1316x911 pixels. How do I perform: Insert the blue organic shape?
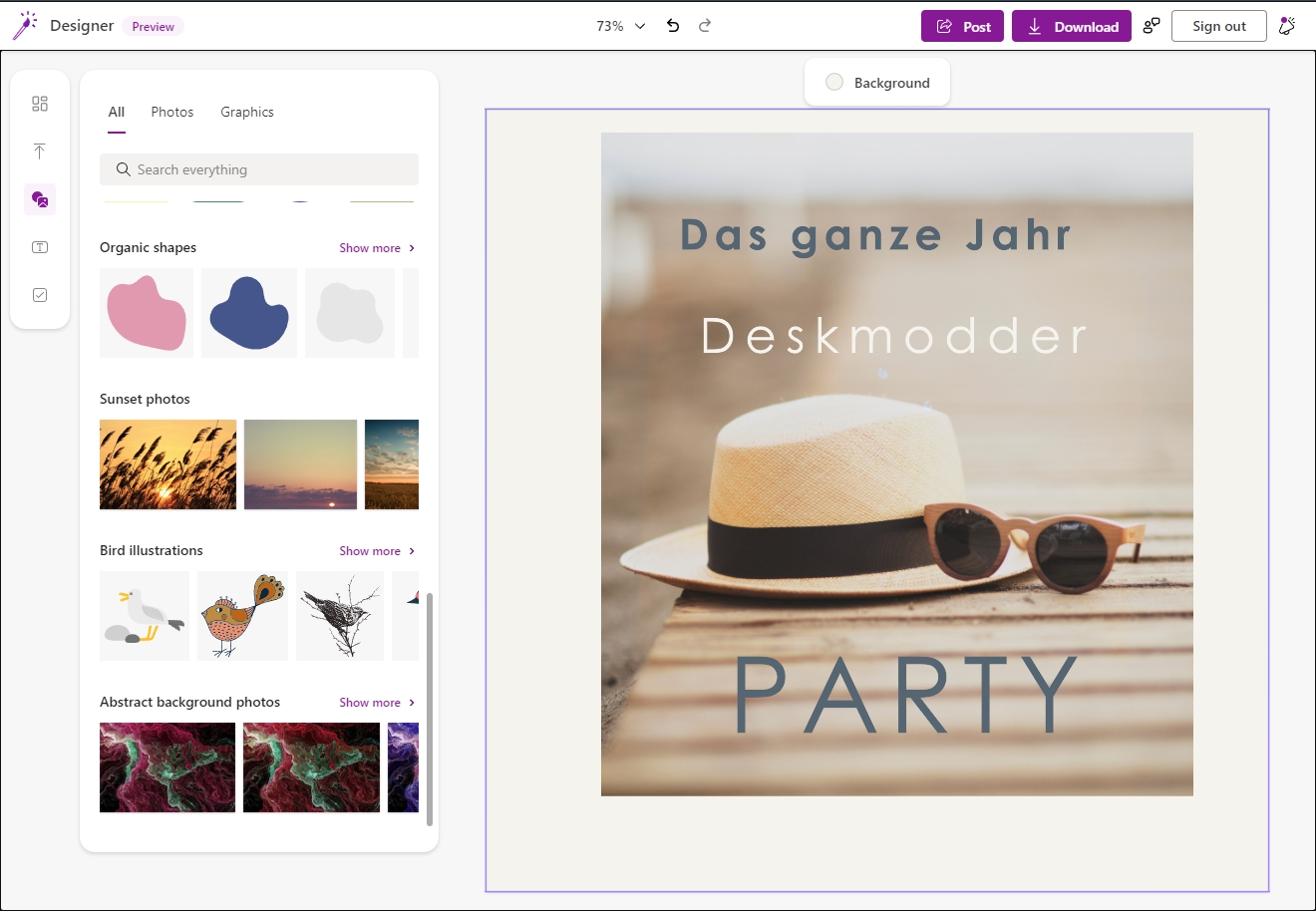tap(249, 313)
